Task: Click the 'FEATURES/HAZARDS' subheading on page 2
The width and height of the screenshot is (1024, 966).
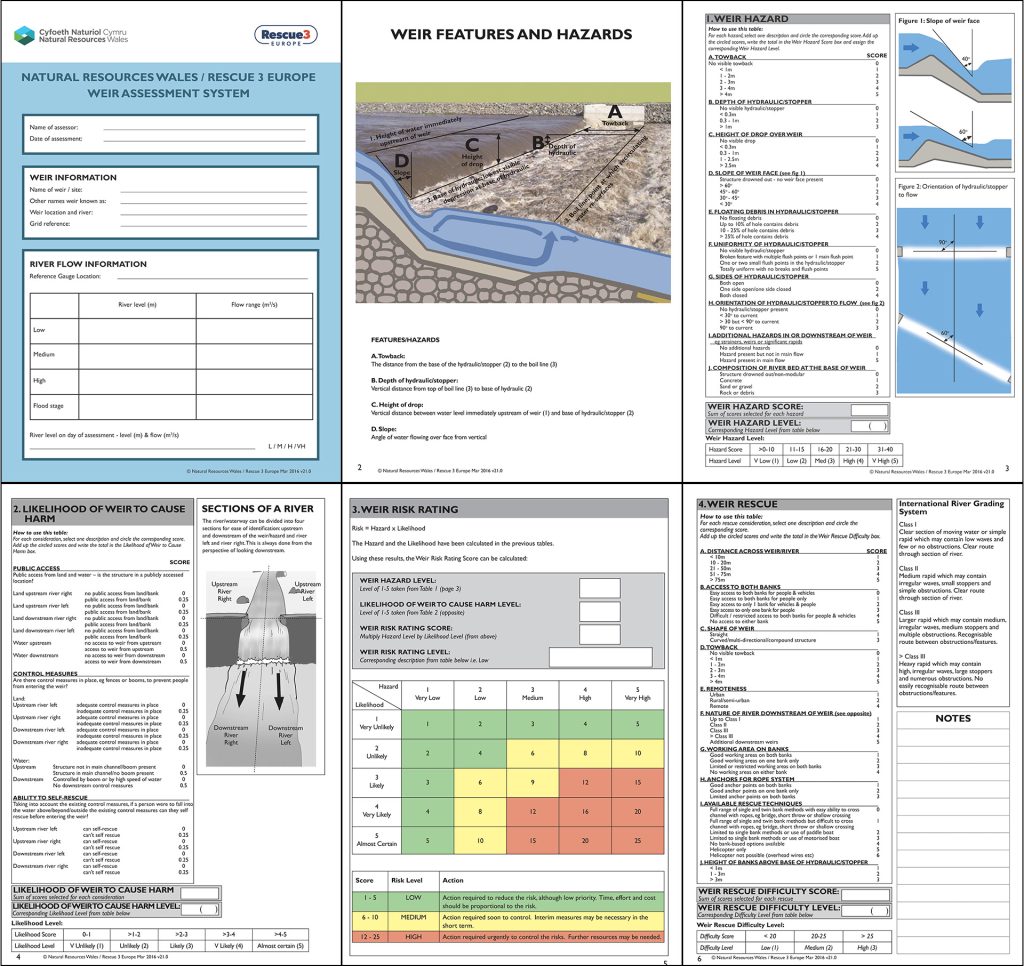Action: [405, 340]
